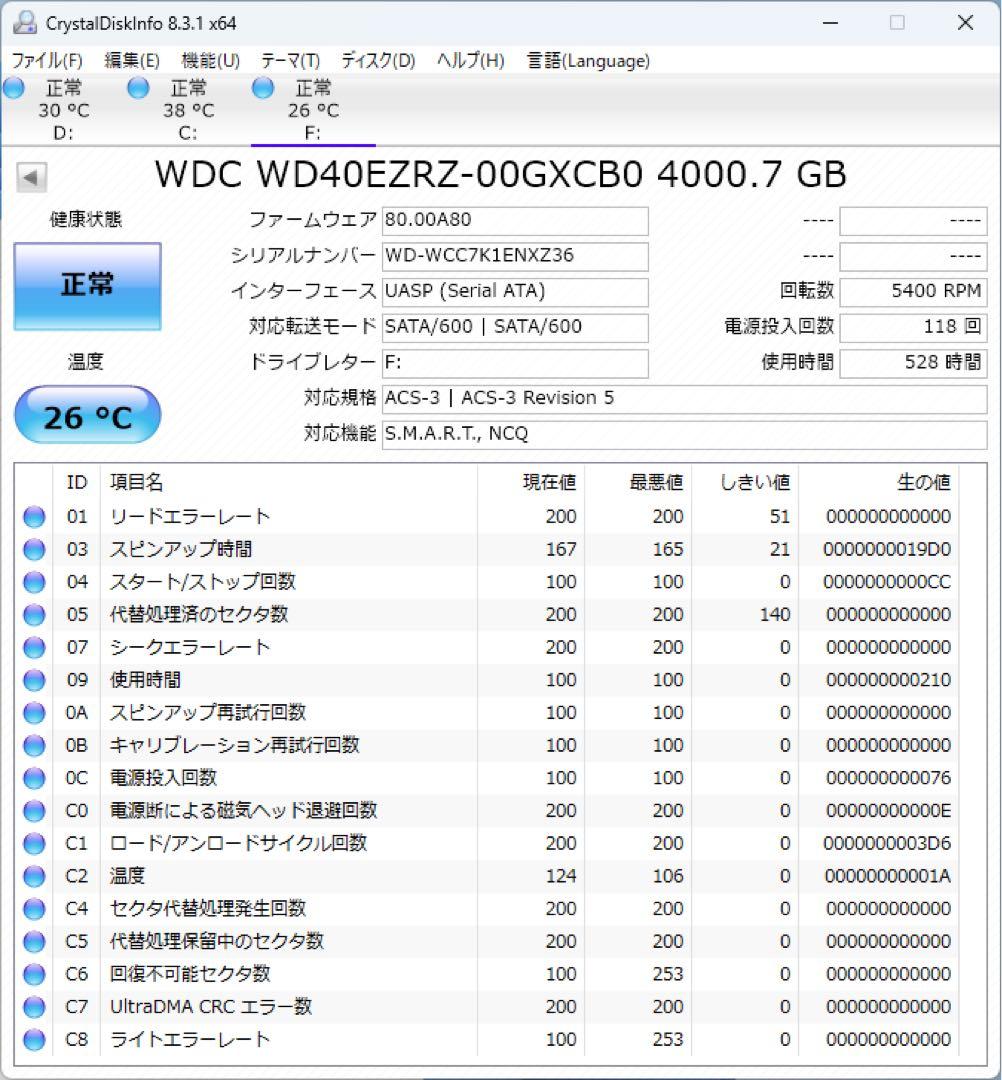Image resolution: width=1002 pixels, height=1080 pixels.
Task: Click the status icon for row C7 UltraDMA CRC エラー数
Action: [x=34, y=1008]
